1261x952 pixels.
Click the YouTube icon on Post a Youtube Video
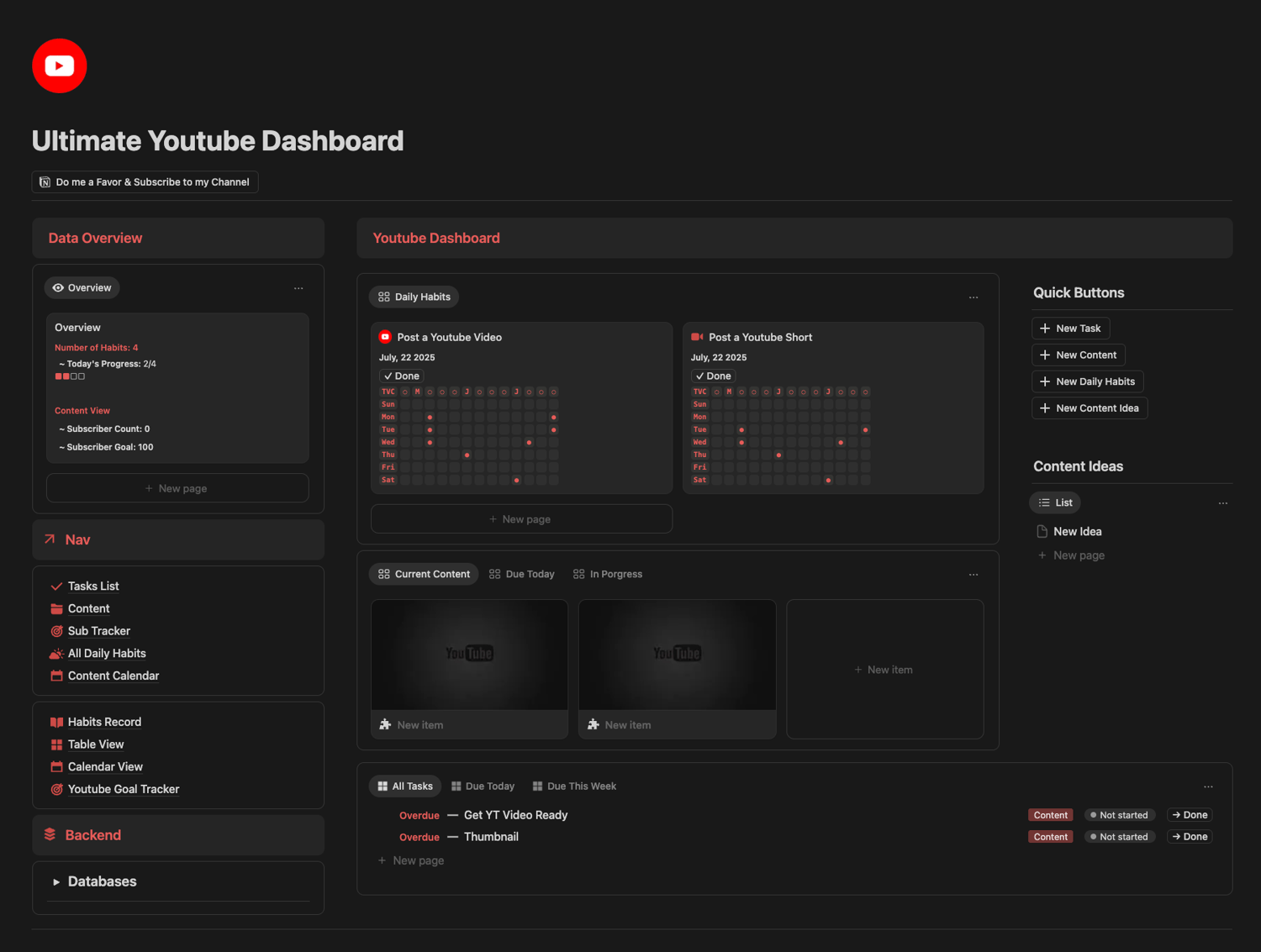[385, 337]
